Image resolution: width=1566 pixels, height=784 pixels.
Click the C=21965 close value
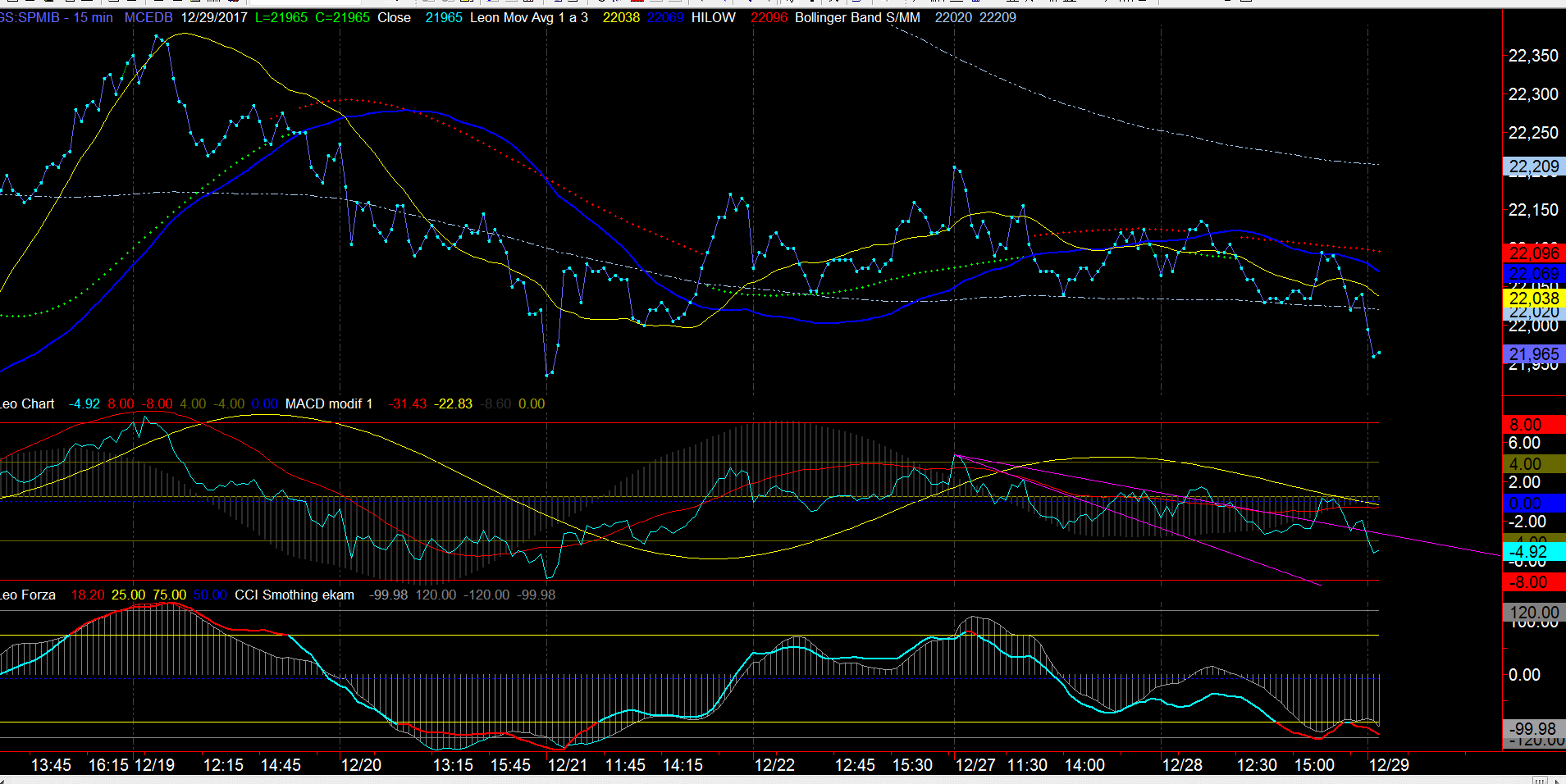342,17
